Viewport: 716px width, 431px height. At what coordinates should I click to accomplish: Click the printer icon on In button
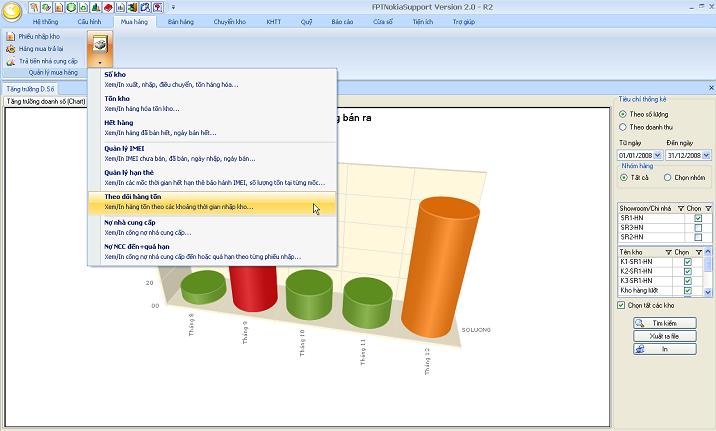click(640, 349)
